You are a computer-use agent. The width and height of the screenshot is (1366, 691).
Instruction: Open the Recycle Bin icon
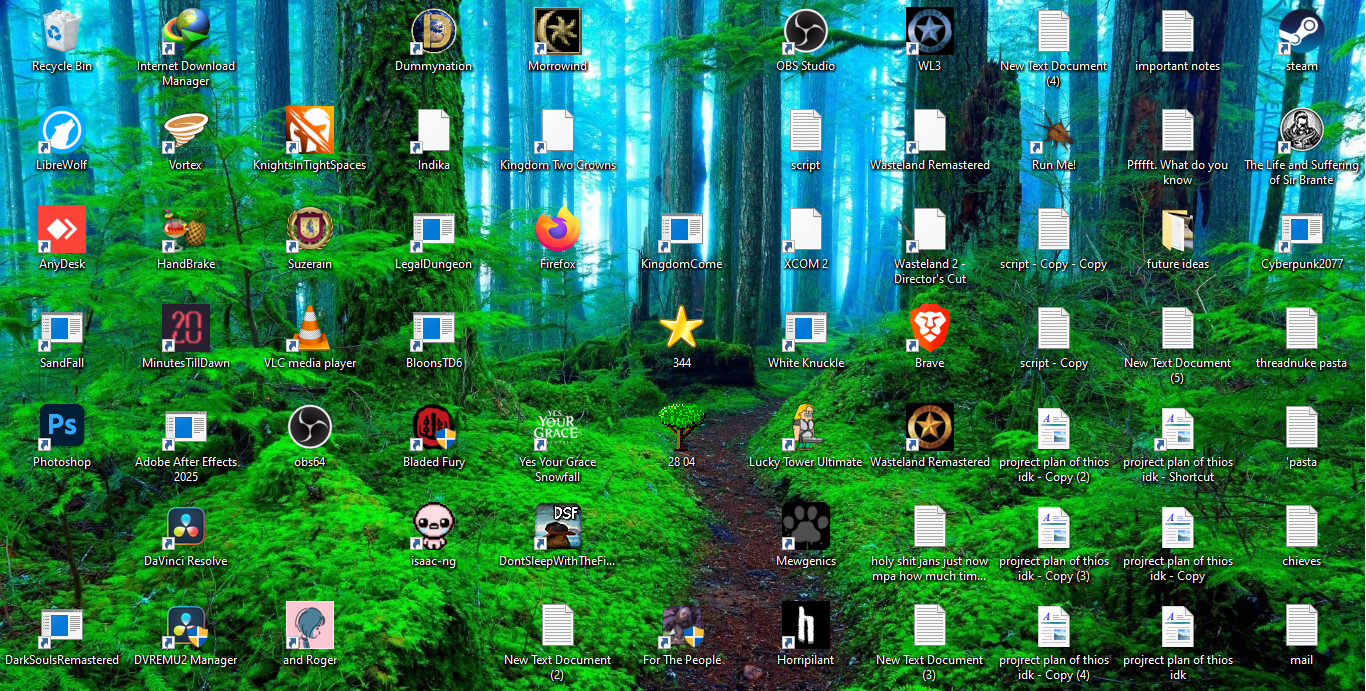[62, 31]
